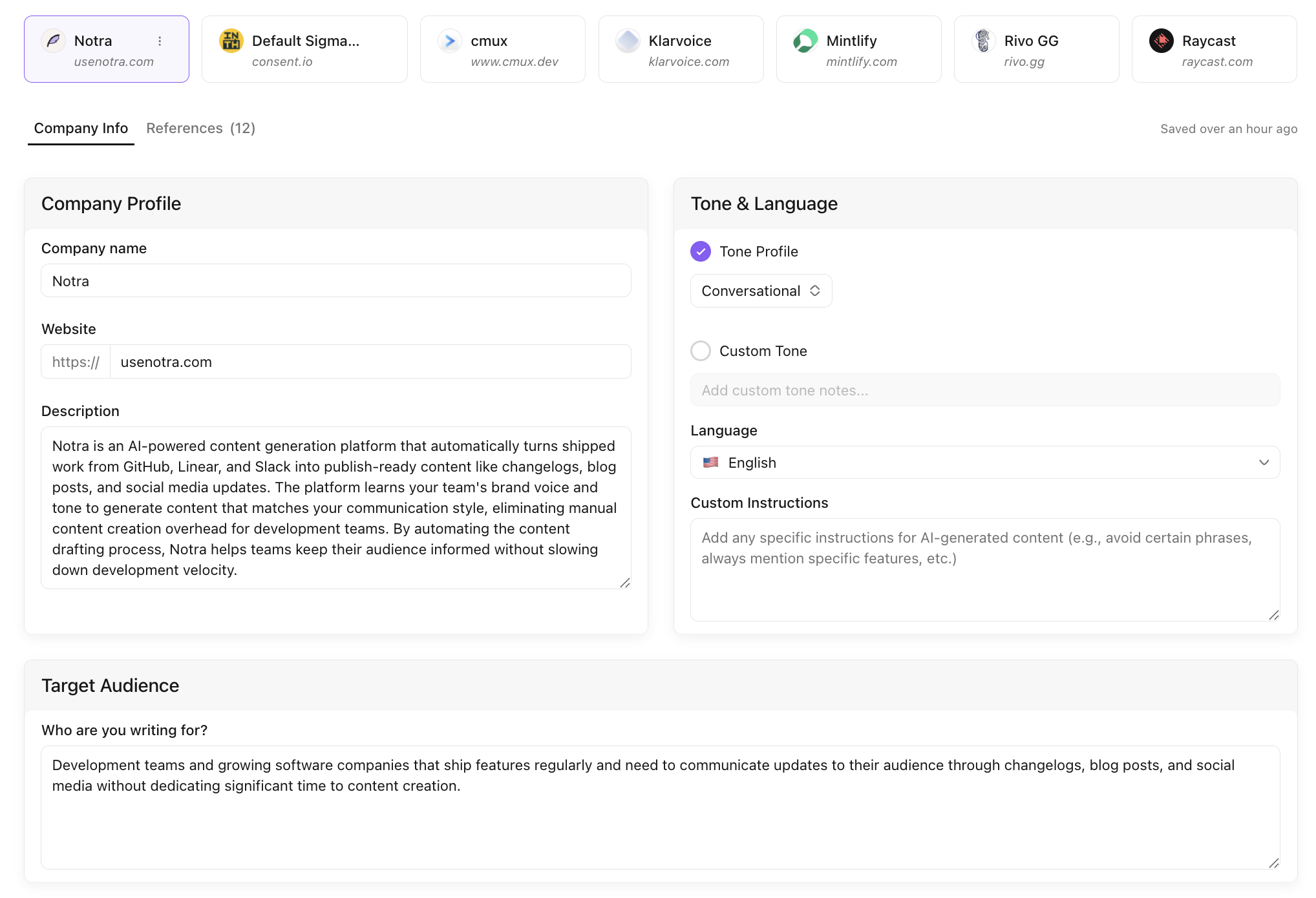This screenshot has width=1316, height=898.
Task: Click the 'Who are you writing for?' text area
Action: tap(660, 808)
